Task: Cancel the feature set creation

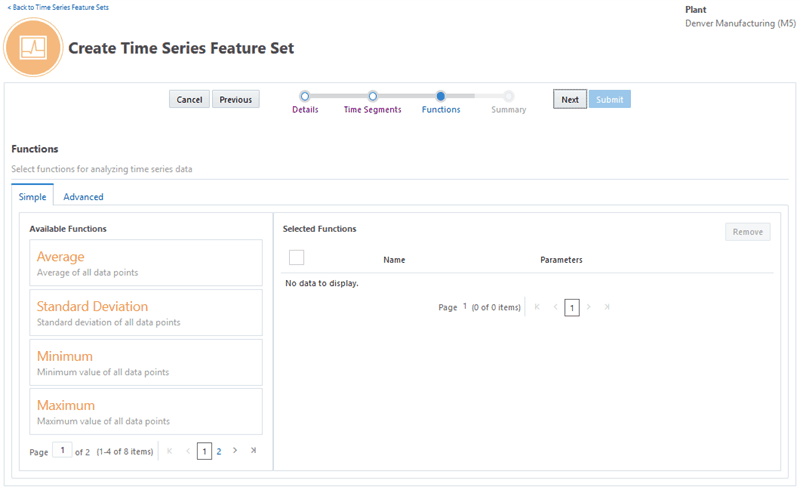Action: pyautogui.click(x=189, y=99)
